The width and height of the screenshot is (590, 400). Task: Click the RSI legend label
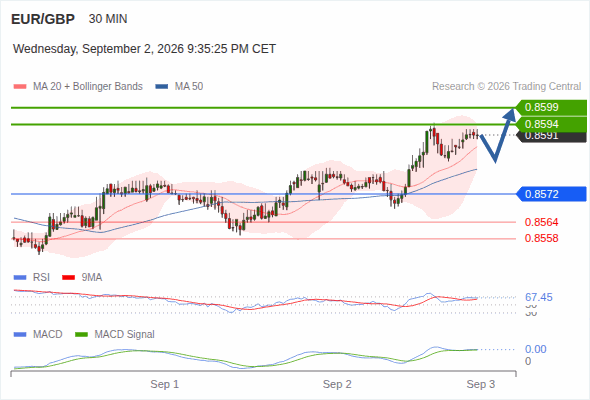pos(41,278)
